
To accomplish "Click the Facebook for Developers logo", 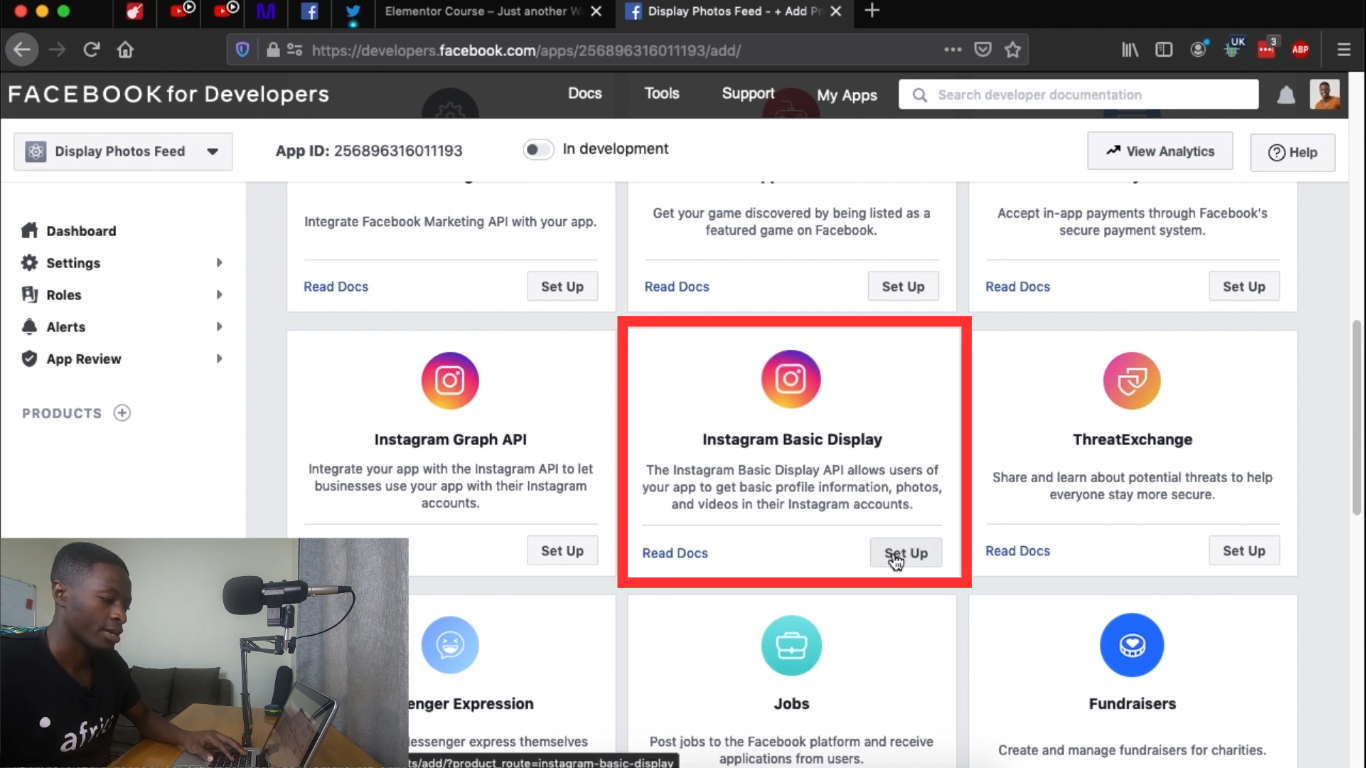I will click(x=168, y=95).
